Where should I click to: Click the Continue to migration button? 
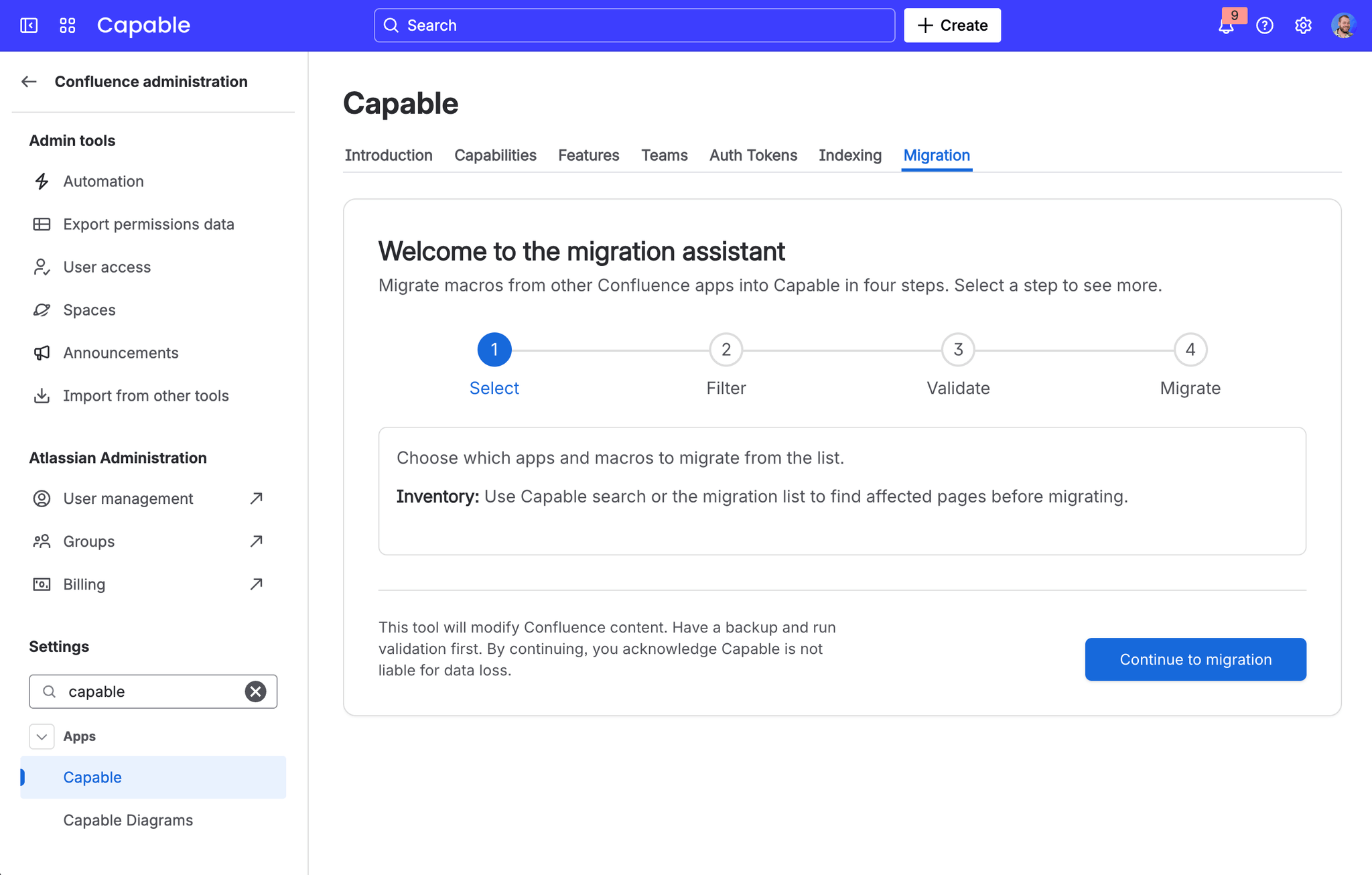[x=1195, y=659]
